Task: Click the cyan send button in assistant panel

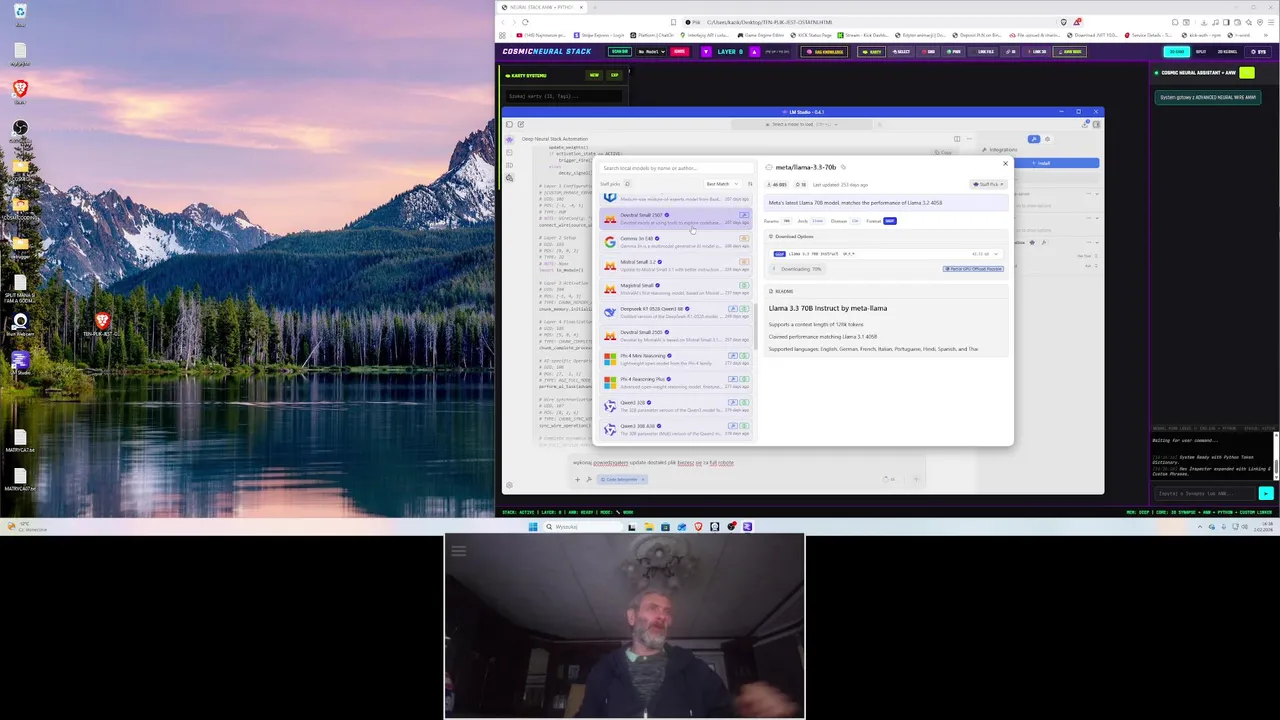Action: (x=1266, y=493)
